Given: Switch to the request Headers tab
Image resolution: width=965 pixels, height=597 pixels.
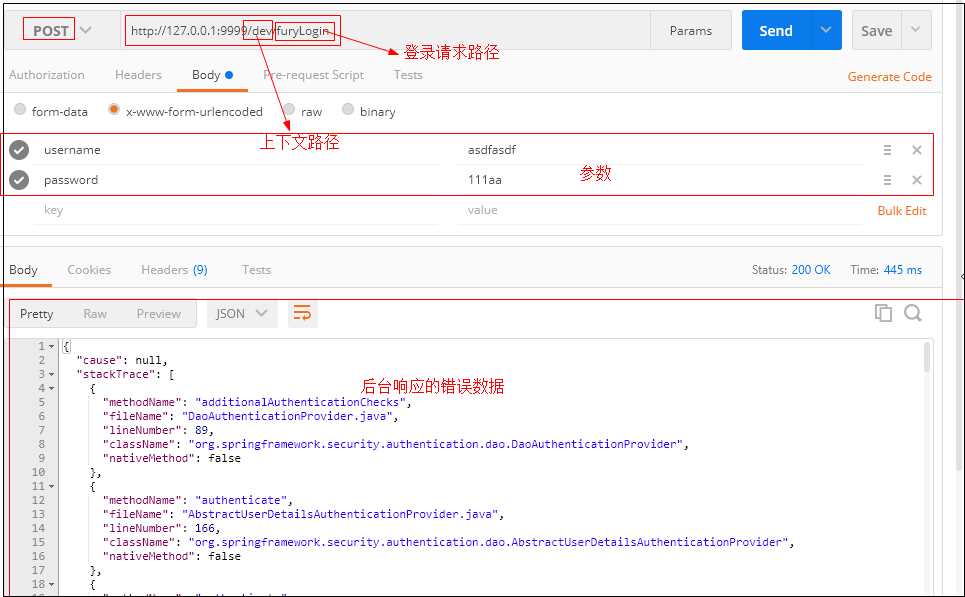Looking at the screenshot, I should [138, 75].
